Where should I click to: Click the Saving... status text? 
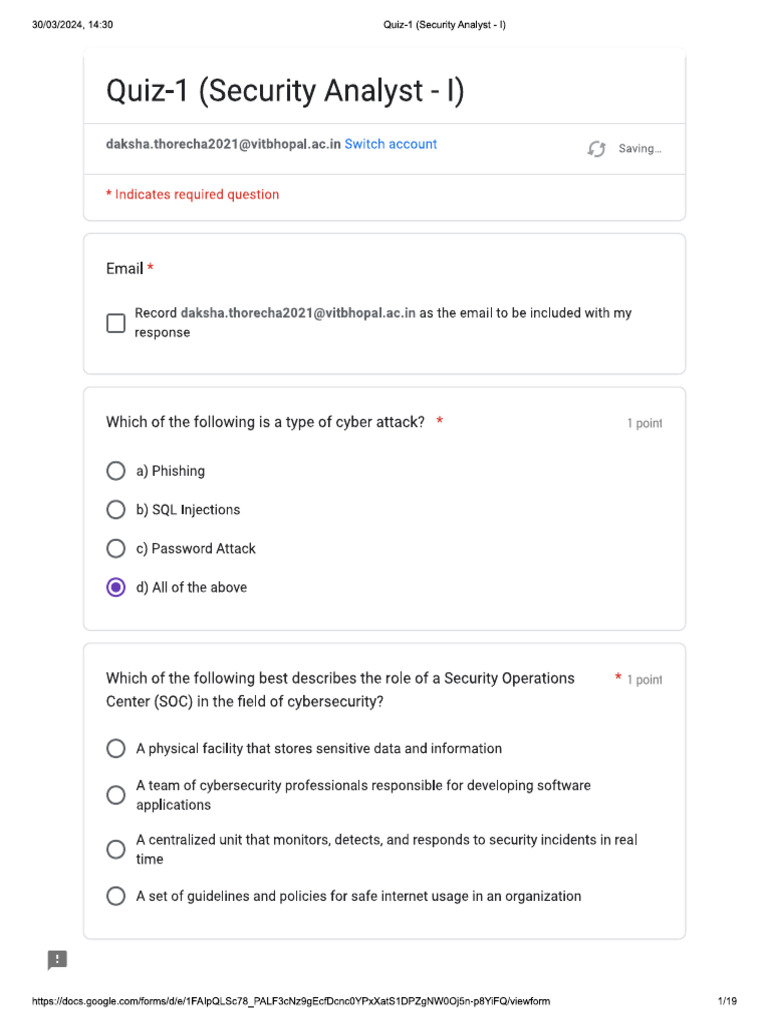[640, 149]
